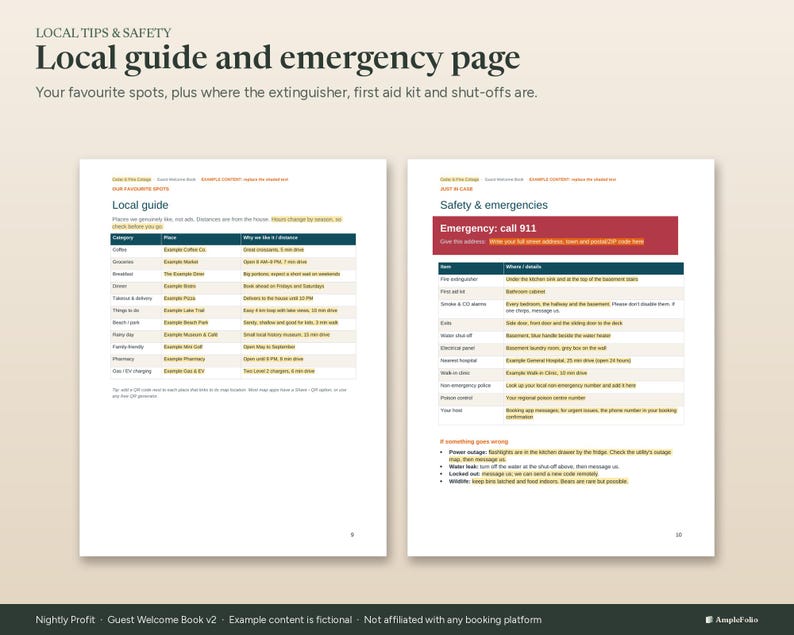This screenshot has height=635, width=794.
Task: Select the highlighted 'Write your full street address' text
Action: coord(566,242)
